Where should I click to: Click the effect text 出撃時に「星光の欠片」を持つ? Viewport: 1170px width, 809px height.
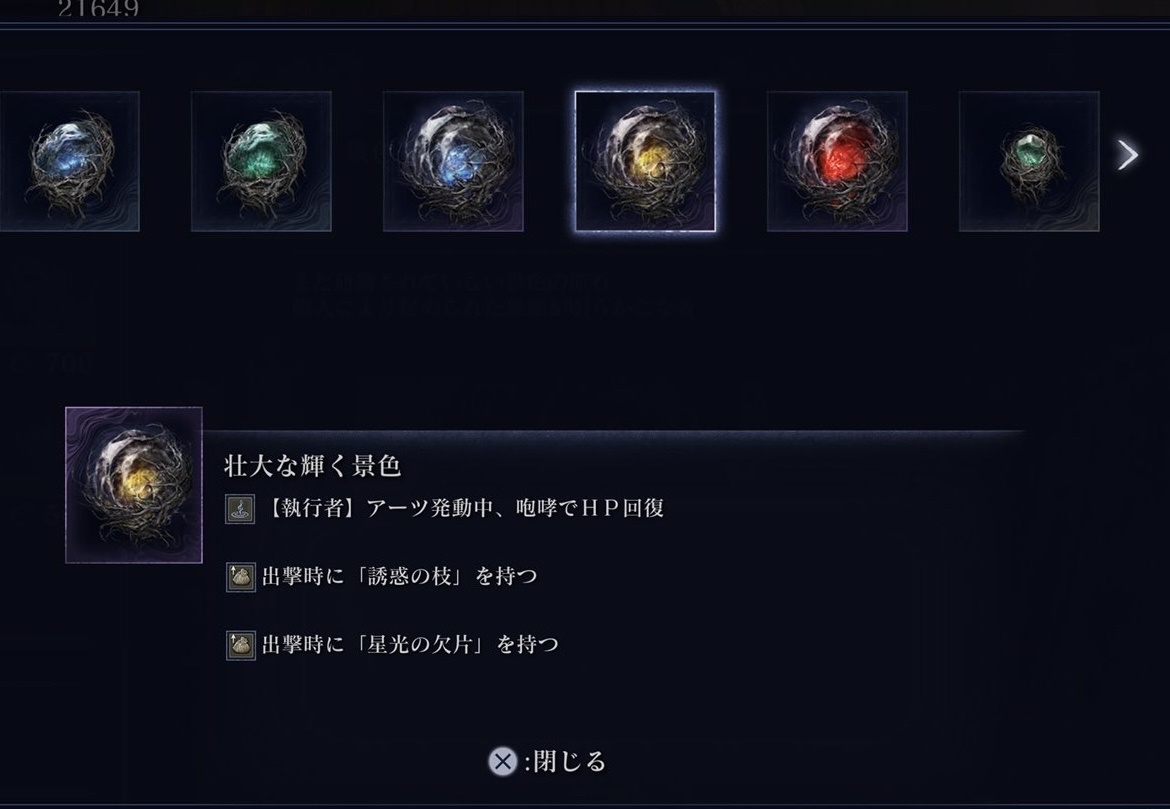coord(410,644)
